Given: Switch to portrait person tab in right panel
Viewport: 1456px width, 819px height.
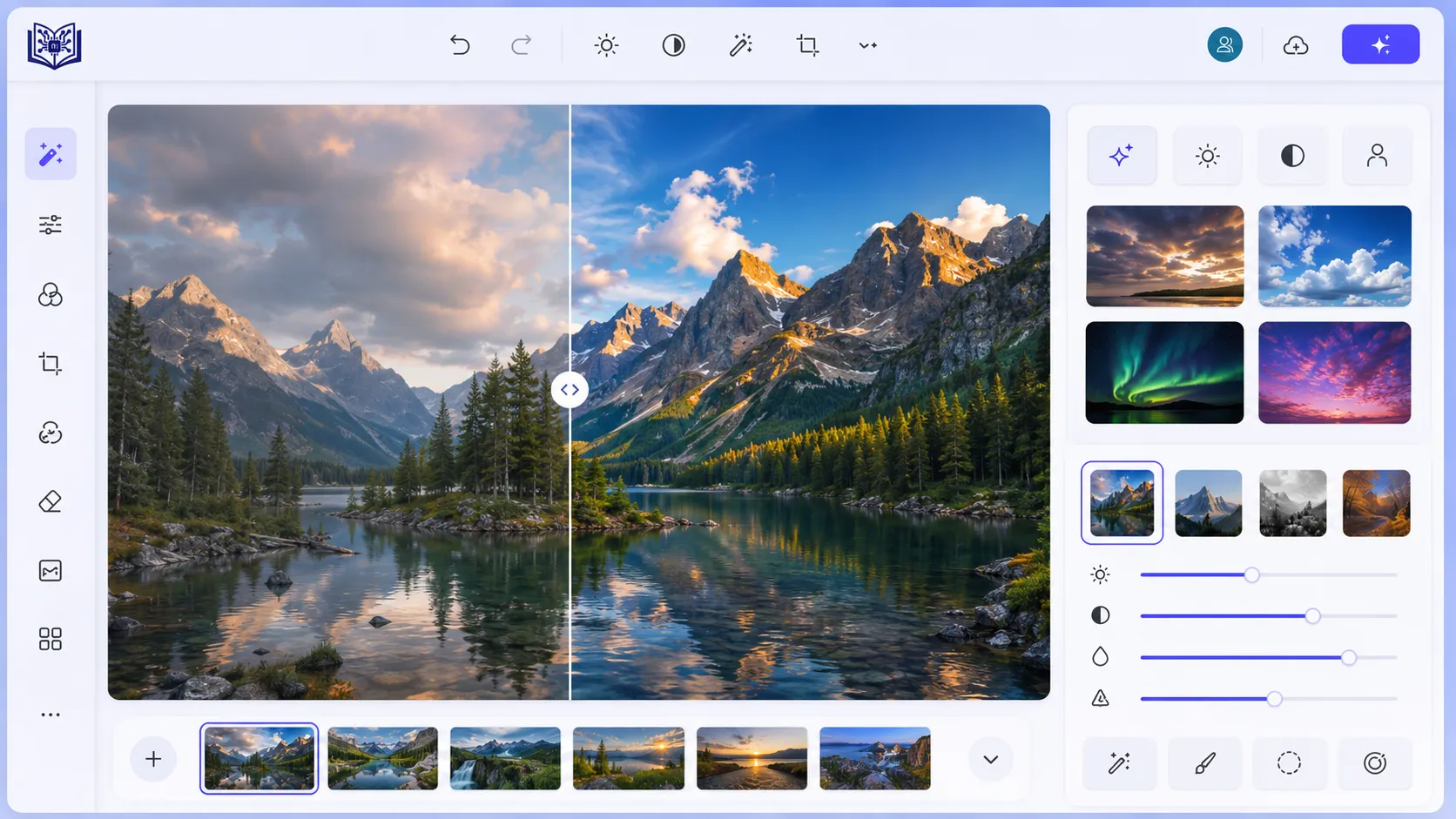Looking at the screenshot, I should tap(1377, 155).
